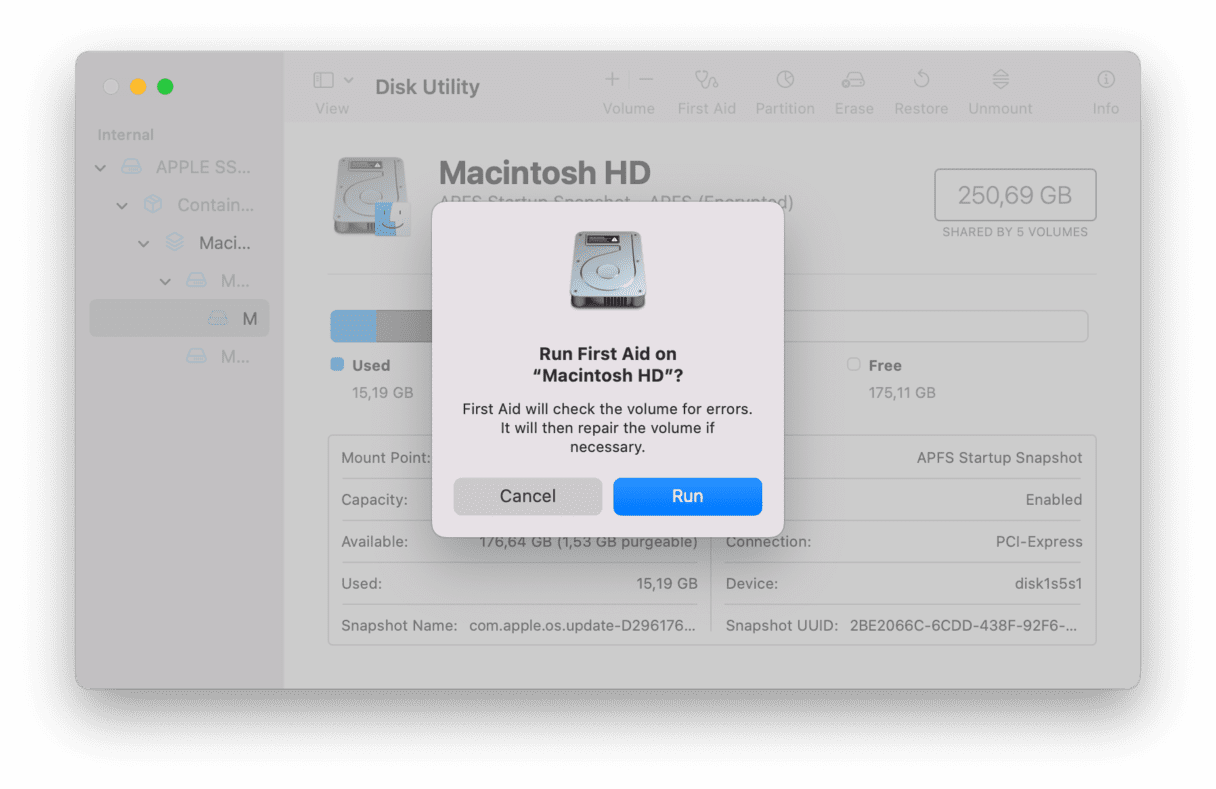
Task: Click the dialog's hard drive icon
Action: [x=608, y=270]
